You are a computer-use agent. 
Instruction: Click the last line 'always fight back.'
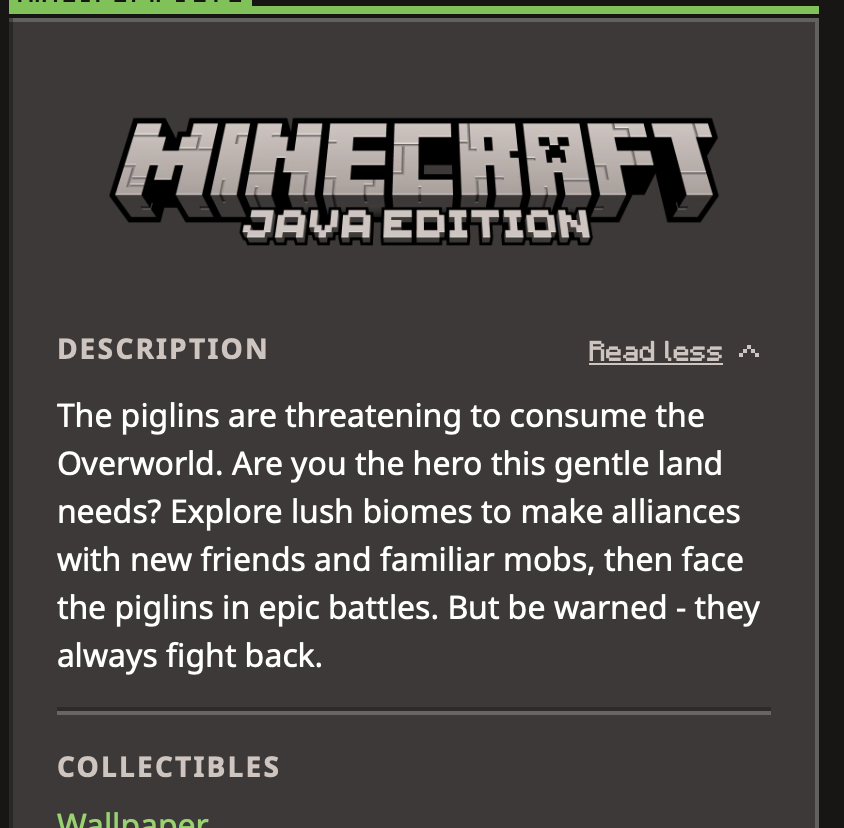(189, 656)
